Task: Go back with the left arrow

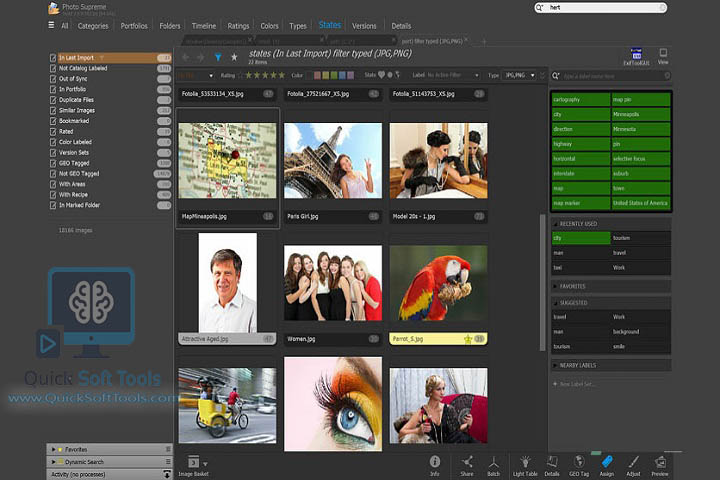Action: click(x=186, y=57)
